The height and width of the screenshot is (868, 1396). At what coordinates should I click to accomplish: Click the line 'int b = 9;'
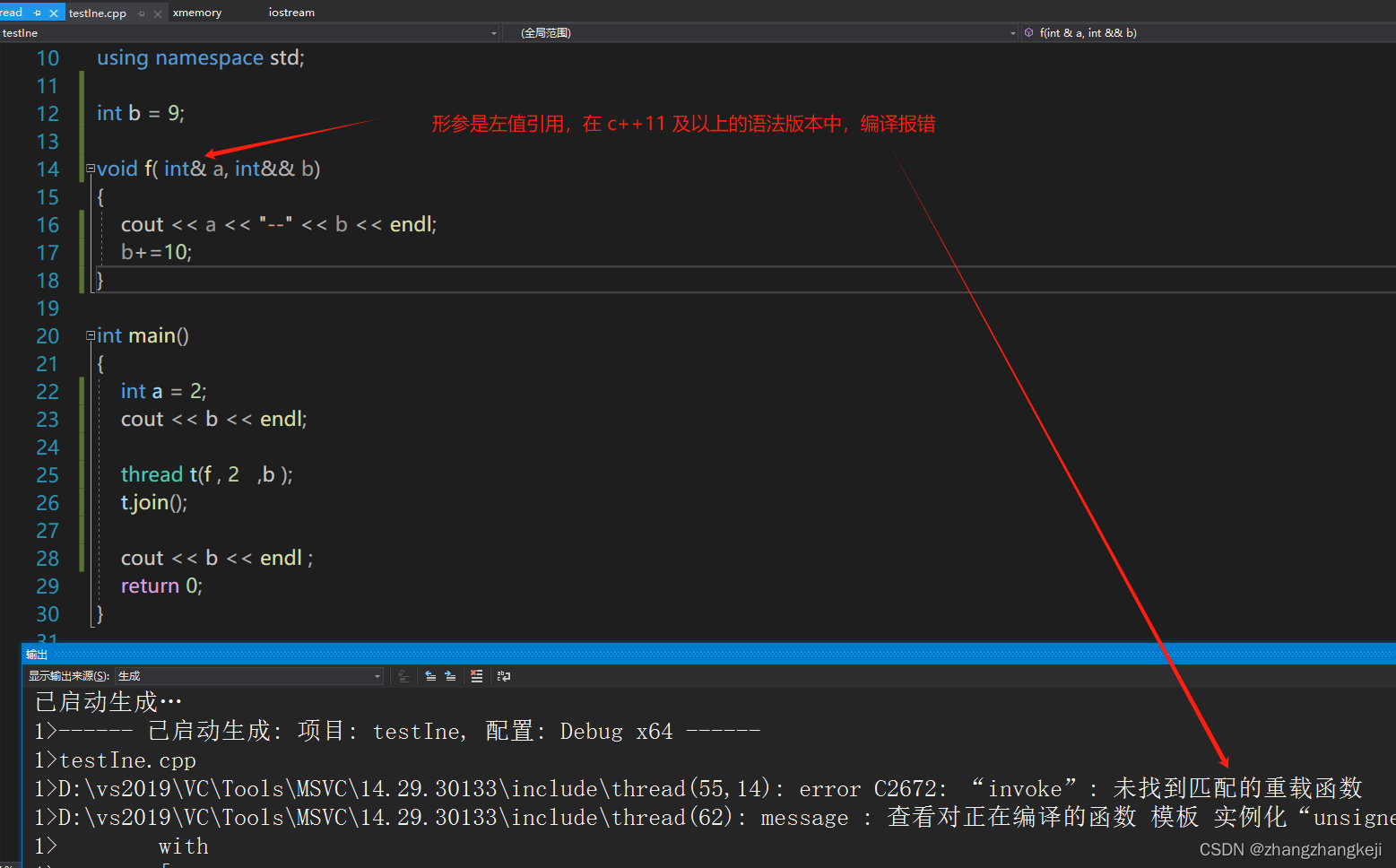coord(141,114)
